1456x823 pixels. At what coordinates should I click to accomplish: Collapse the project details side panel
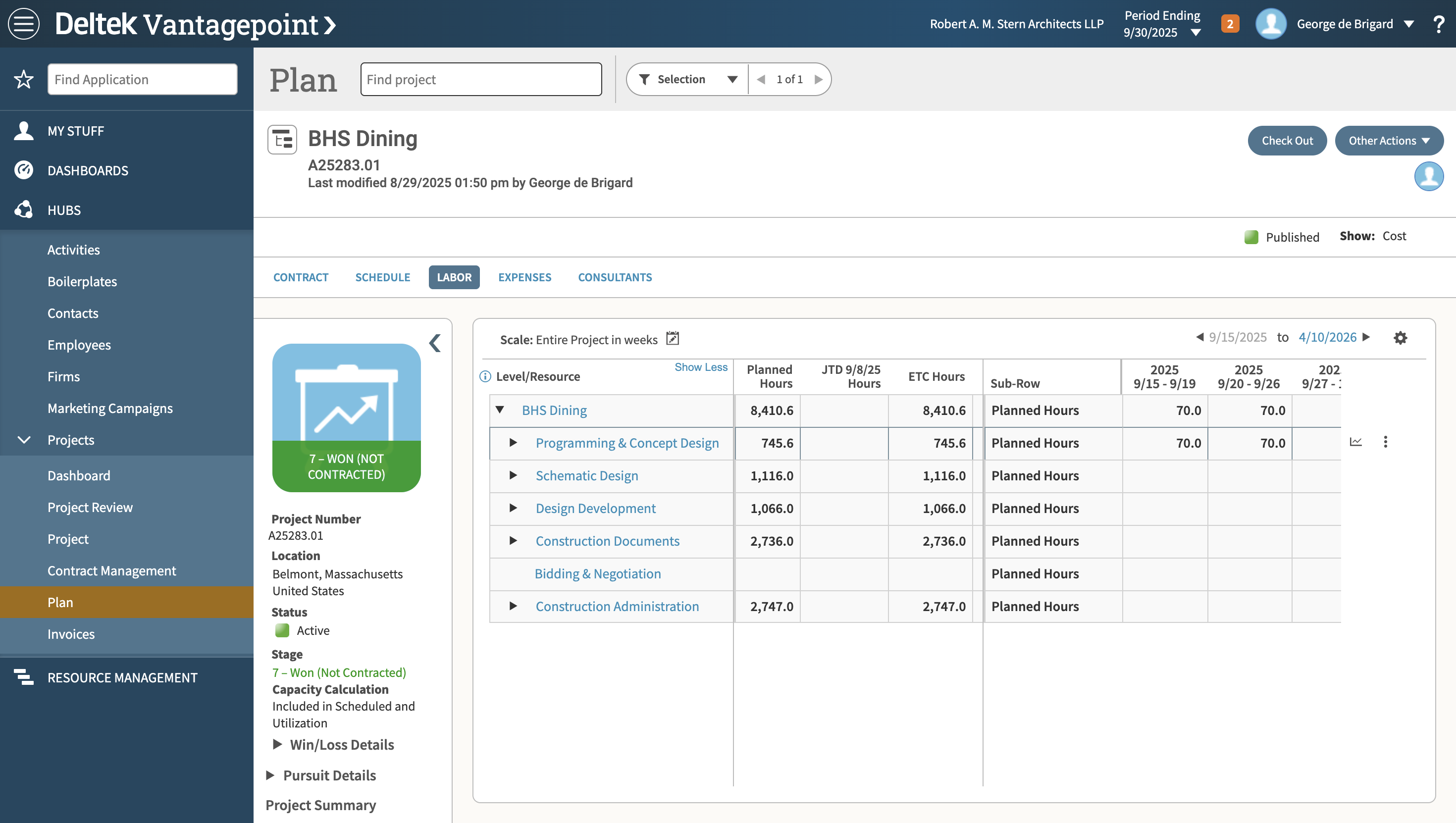[435, 343]
